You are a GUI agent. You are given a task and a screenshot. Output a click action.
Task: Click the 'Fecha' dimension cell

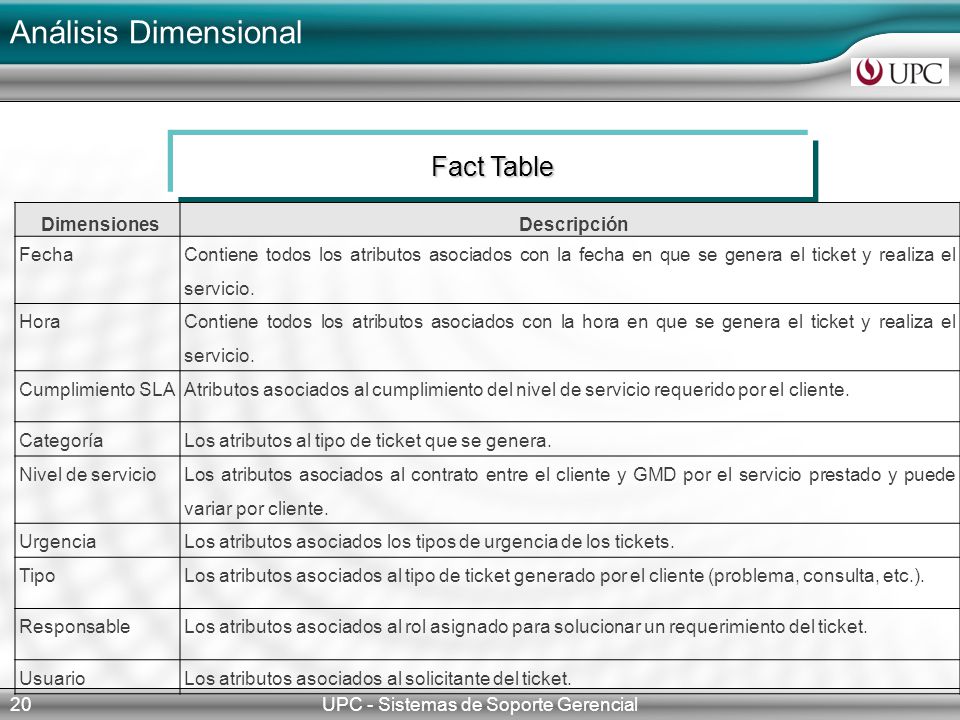tap(97, 270)
